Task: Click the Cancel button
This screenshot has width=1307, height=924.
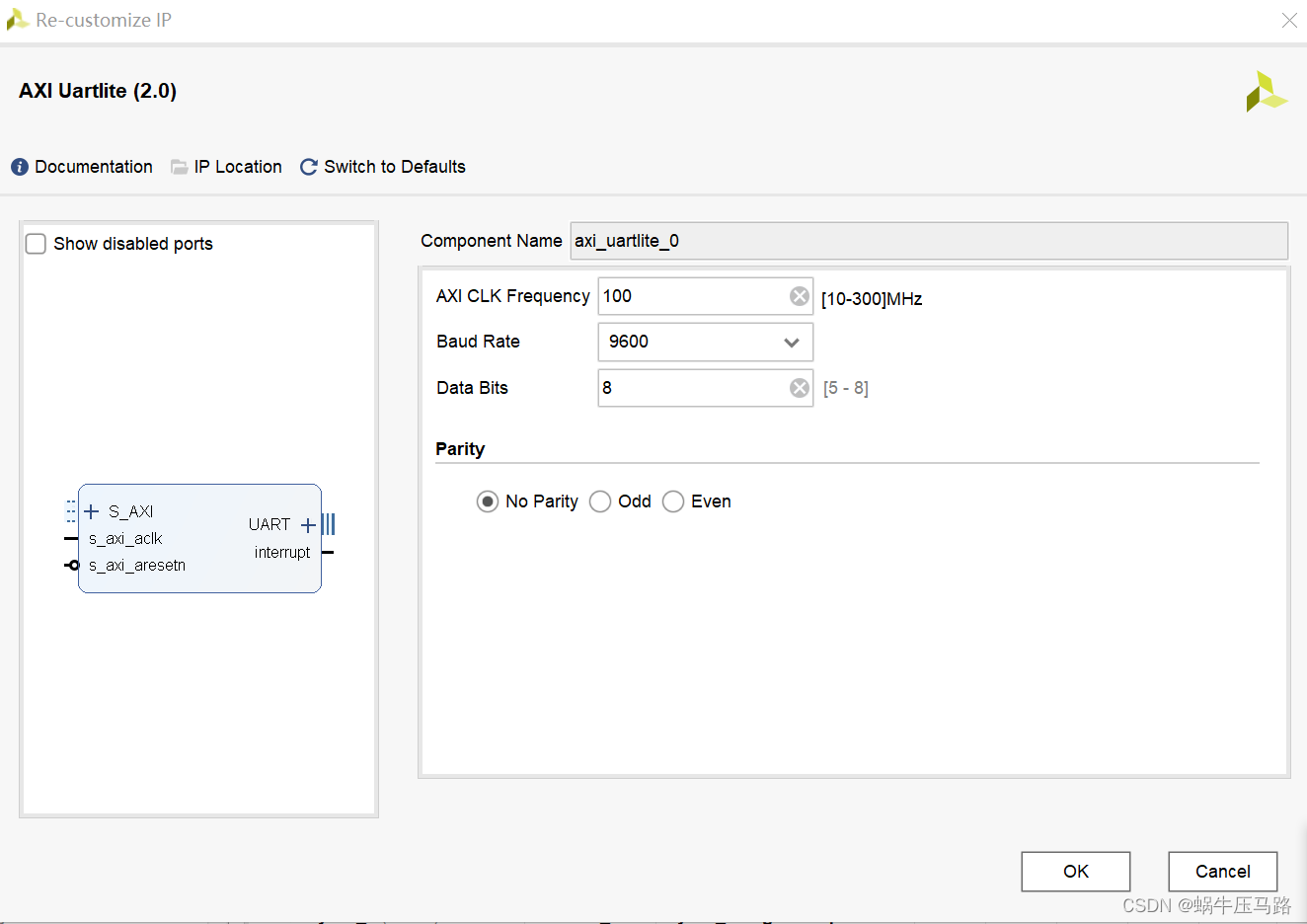Action: click(1223, 872)
